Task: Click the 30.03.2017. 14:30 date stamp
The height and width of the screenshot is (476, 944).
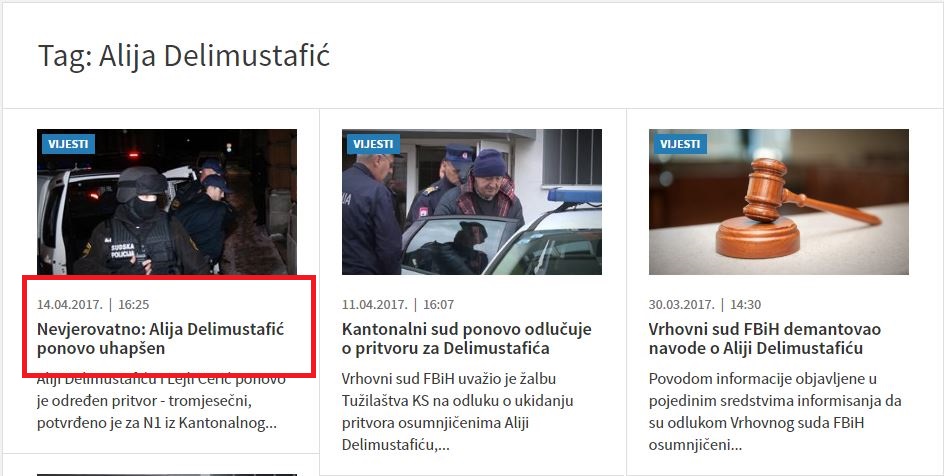Action: pyautogui.click(x=705, y=304)
